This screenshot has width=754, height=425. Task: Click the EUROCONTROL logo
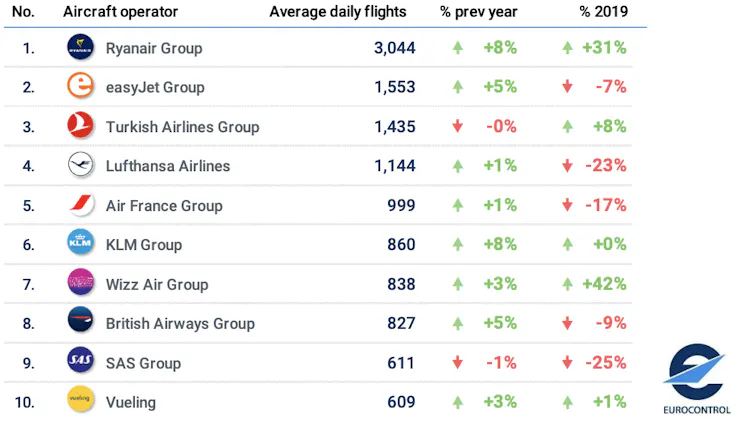(x=696, y=379)
